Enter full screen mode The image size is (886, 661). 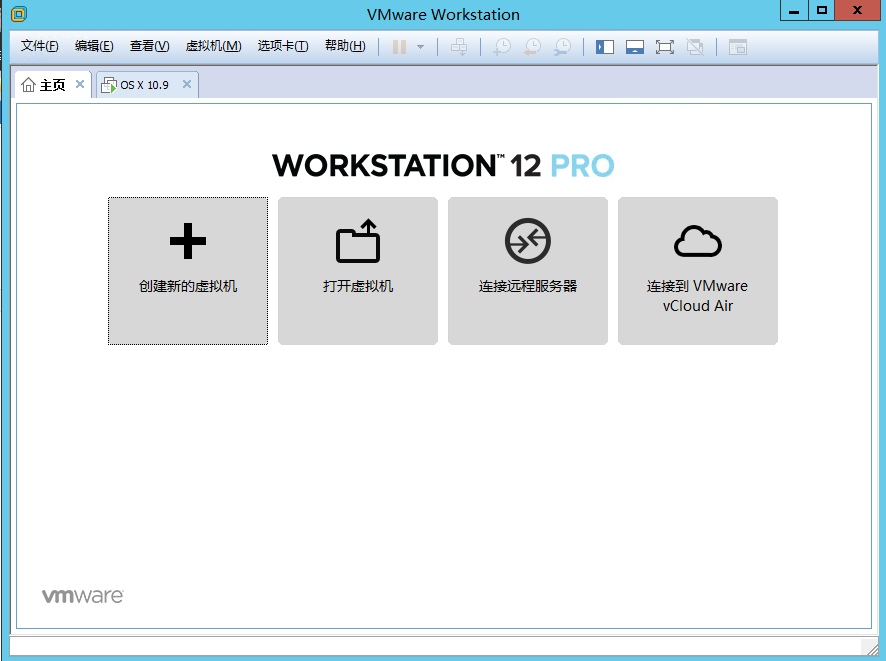(665, 47)
